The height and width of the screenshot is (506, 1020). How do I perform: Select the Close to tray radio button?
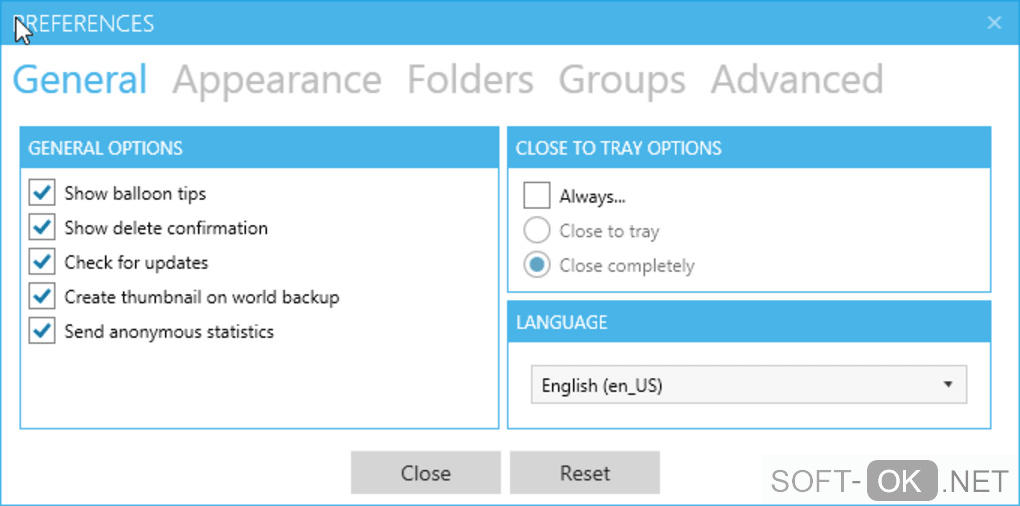click(x=537, y=231)
